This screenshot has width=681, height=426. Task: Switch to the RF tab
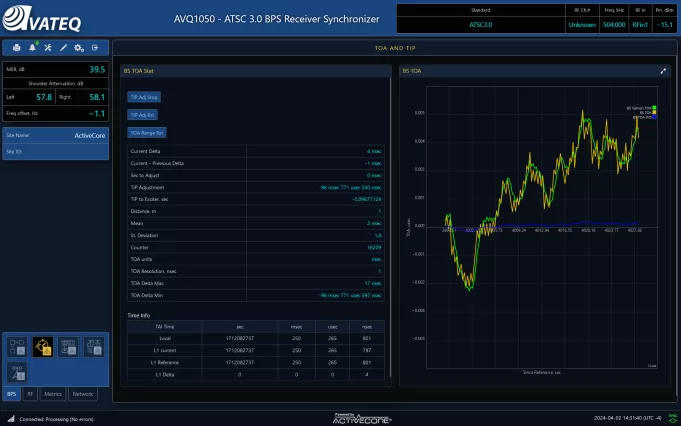30,394
